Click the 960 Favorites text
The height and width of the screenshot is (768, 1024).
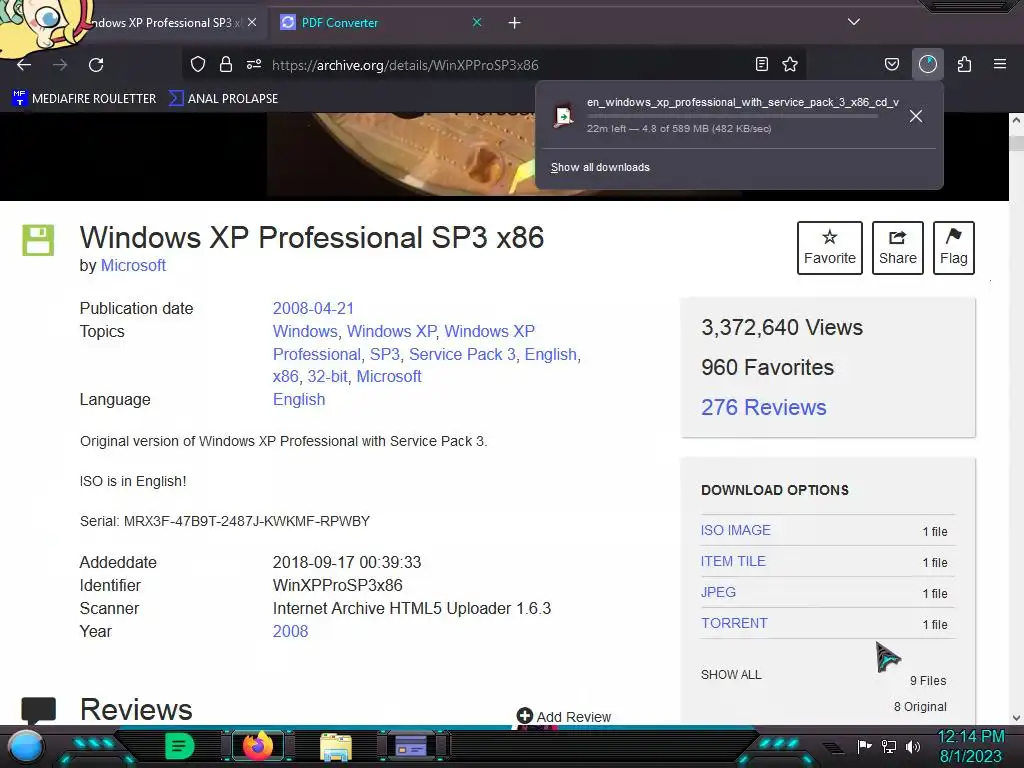[x=767, y=367]
